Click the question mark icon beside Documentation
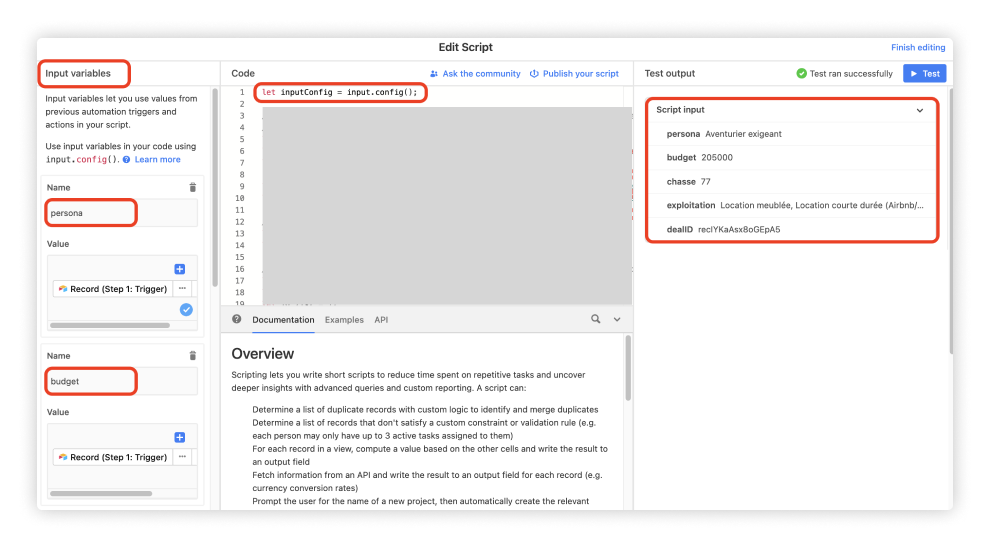The image size is (990, 547). 236,319
